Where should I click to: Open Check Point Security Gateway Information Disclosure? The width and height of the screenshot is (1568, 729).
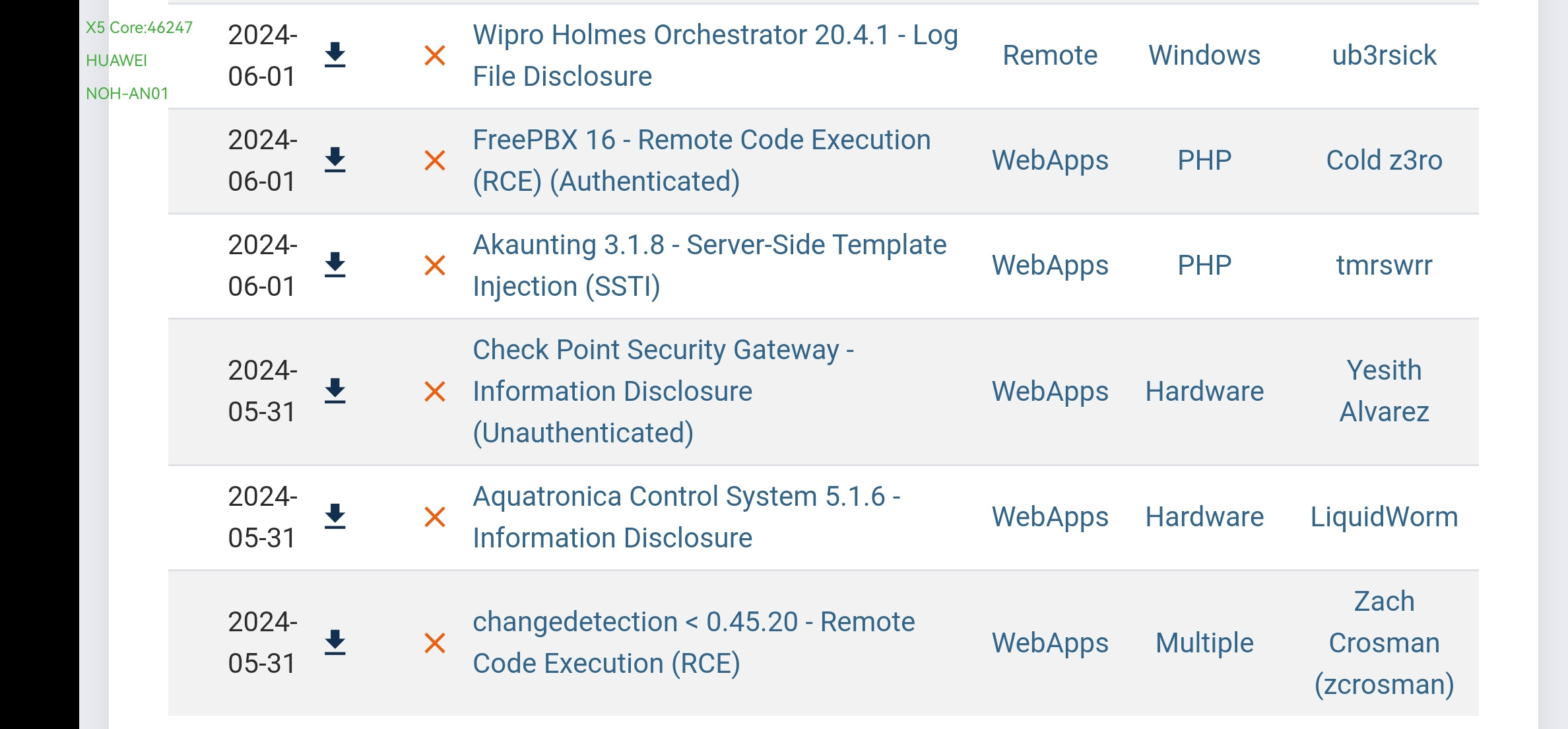(663, 392)
